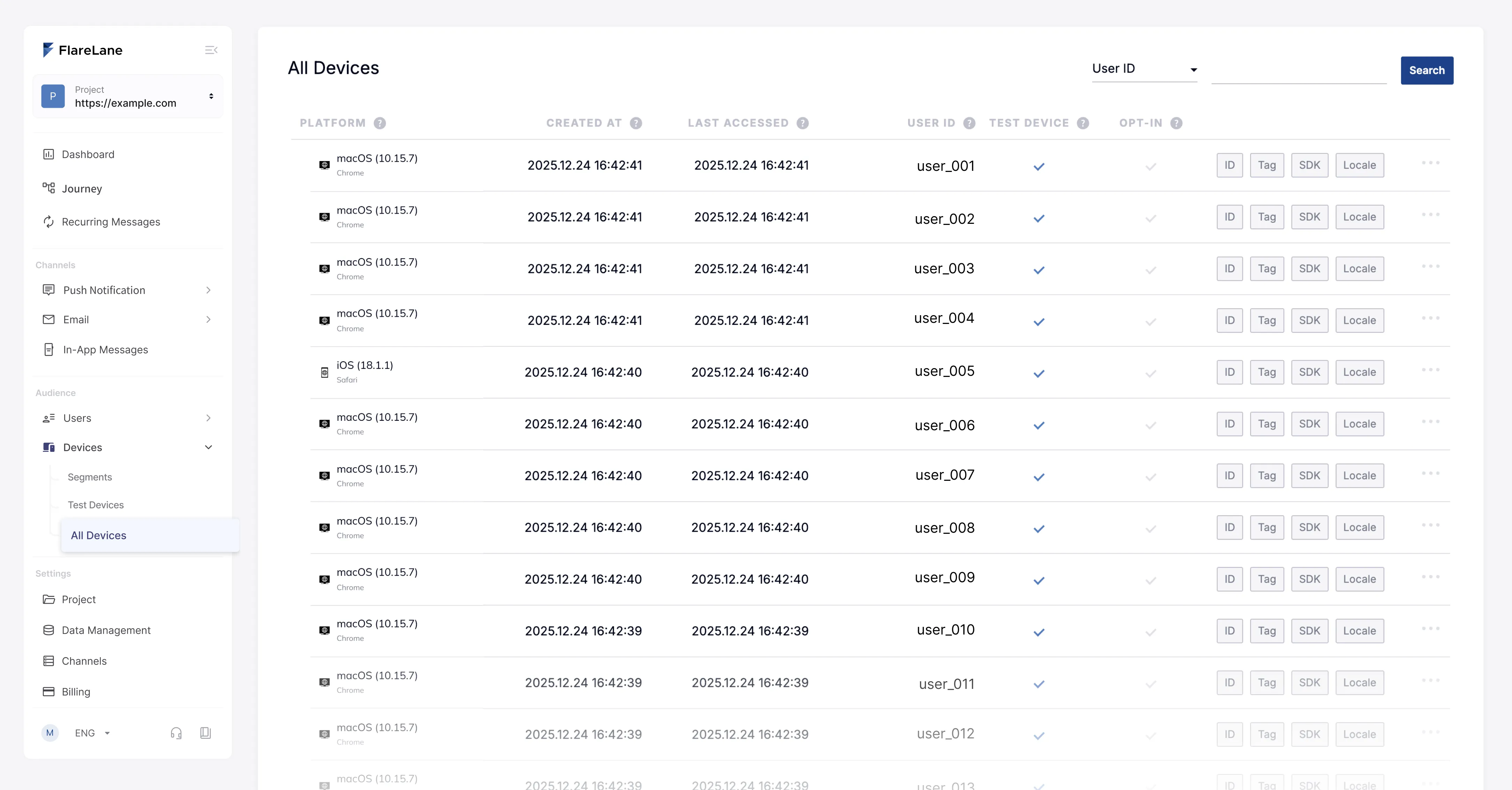Image resolution: width=1512 pixels, height=790 pixels.
Task: Click user_006 in the User ID column
Action: pyautogui.click(x=944, y=425)
